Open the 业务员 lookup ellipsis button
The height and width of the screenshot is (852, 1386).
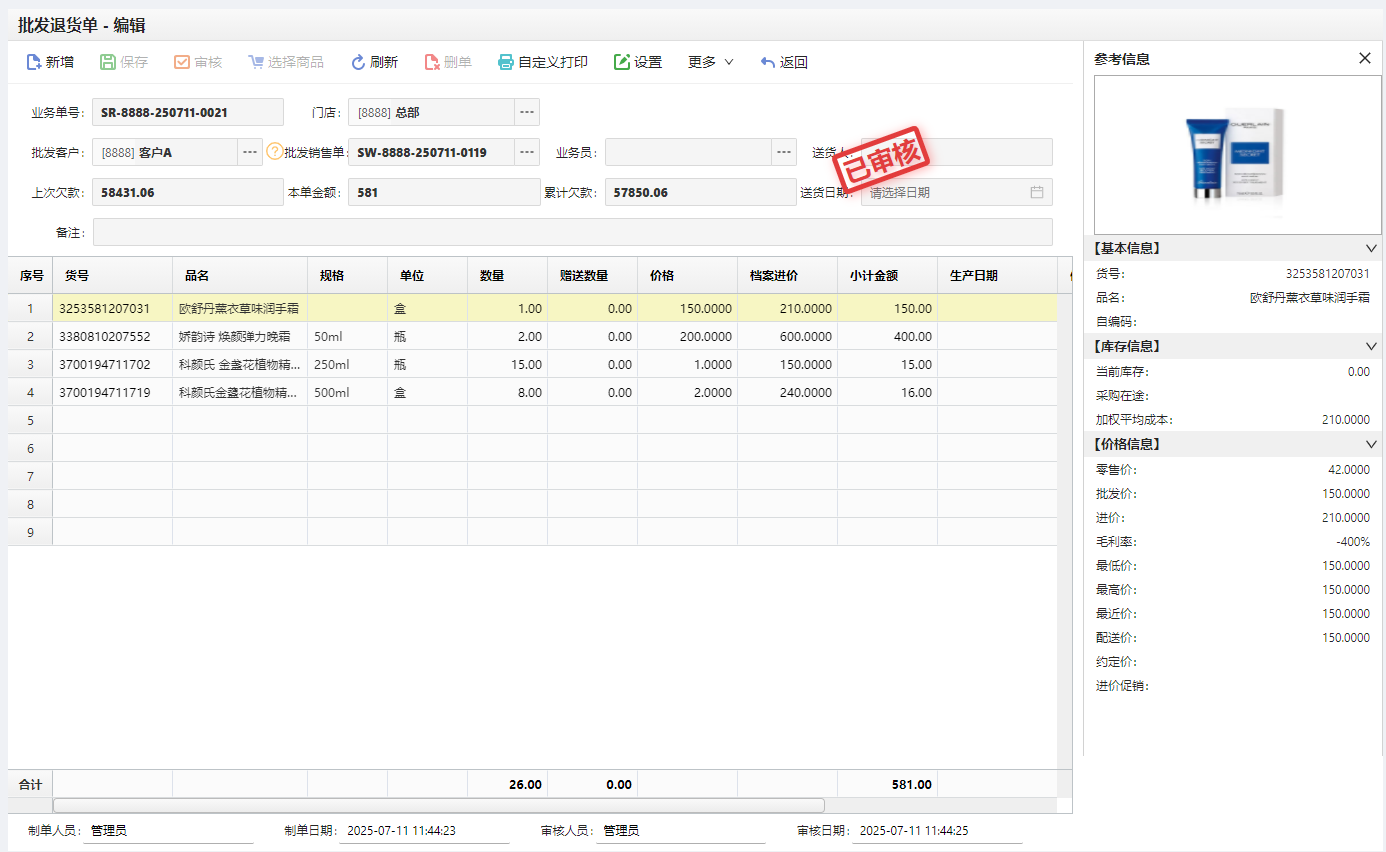point(784,152)
